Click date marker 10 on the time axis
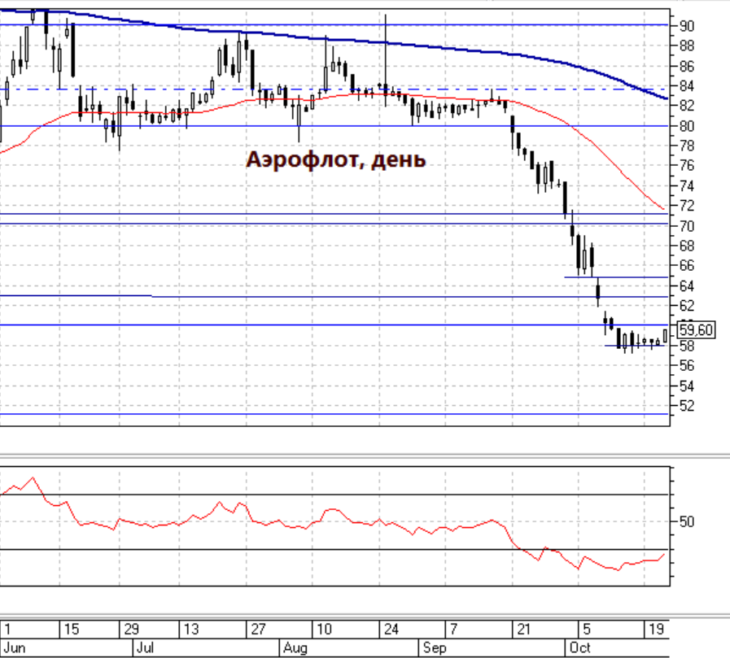Screen dimensions: 730x658 (x=324, y=630)
